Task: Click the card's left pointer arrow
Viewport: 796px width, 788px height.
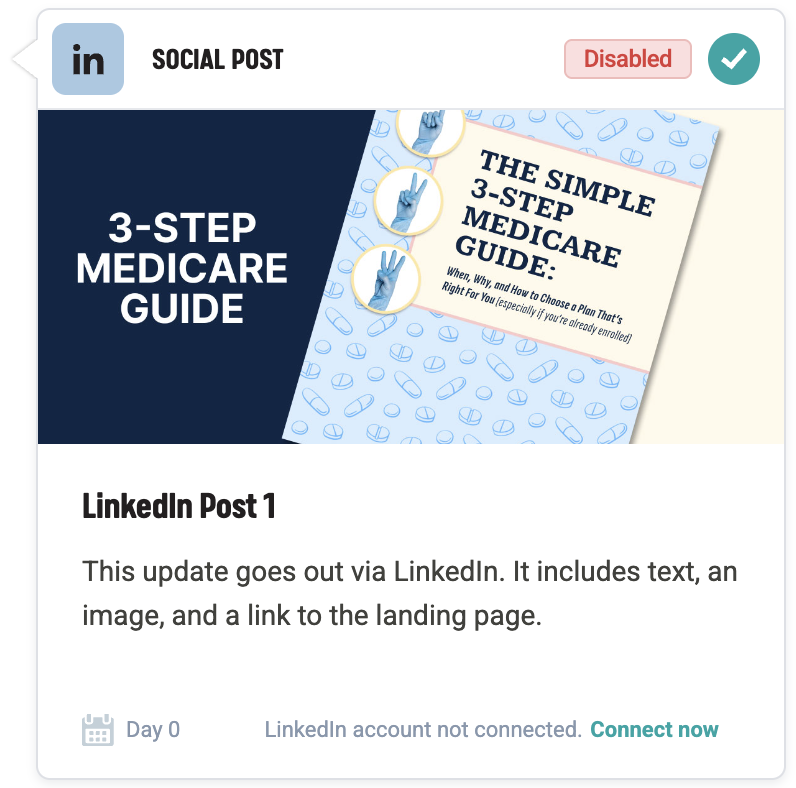Action: (24, 60)
